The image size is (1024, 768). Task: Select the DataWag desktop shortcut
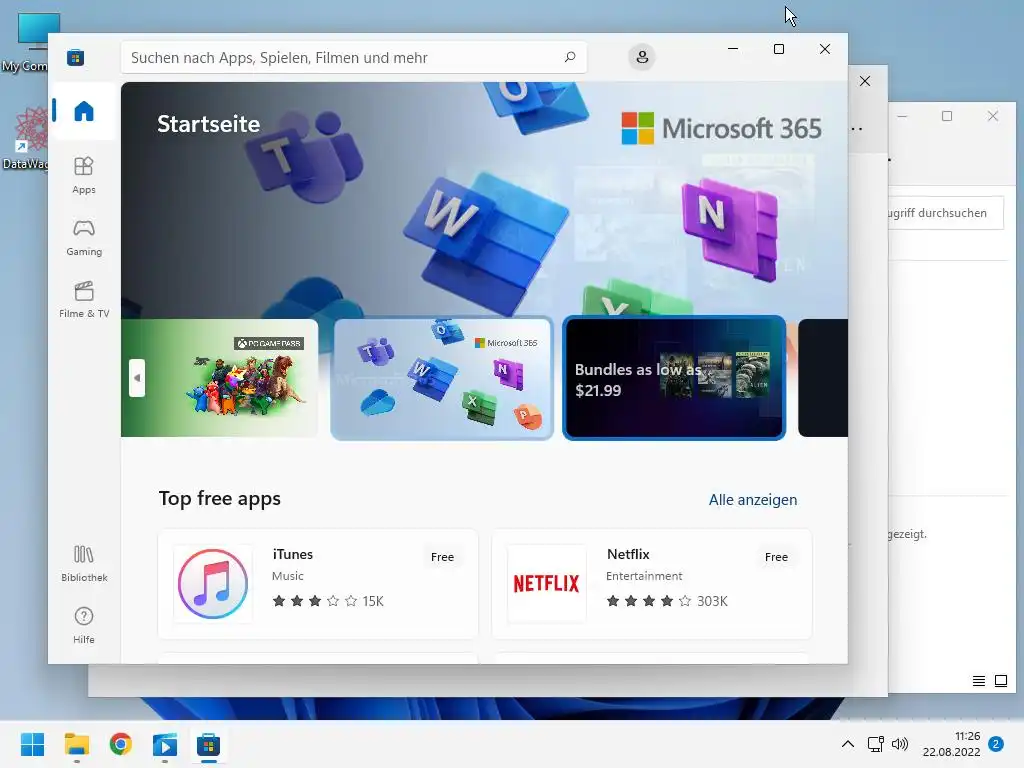click(x=26, y=140)
